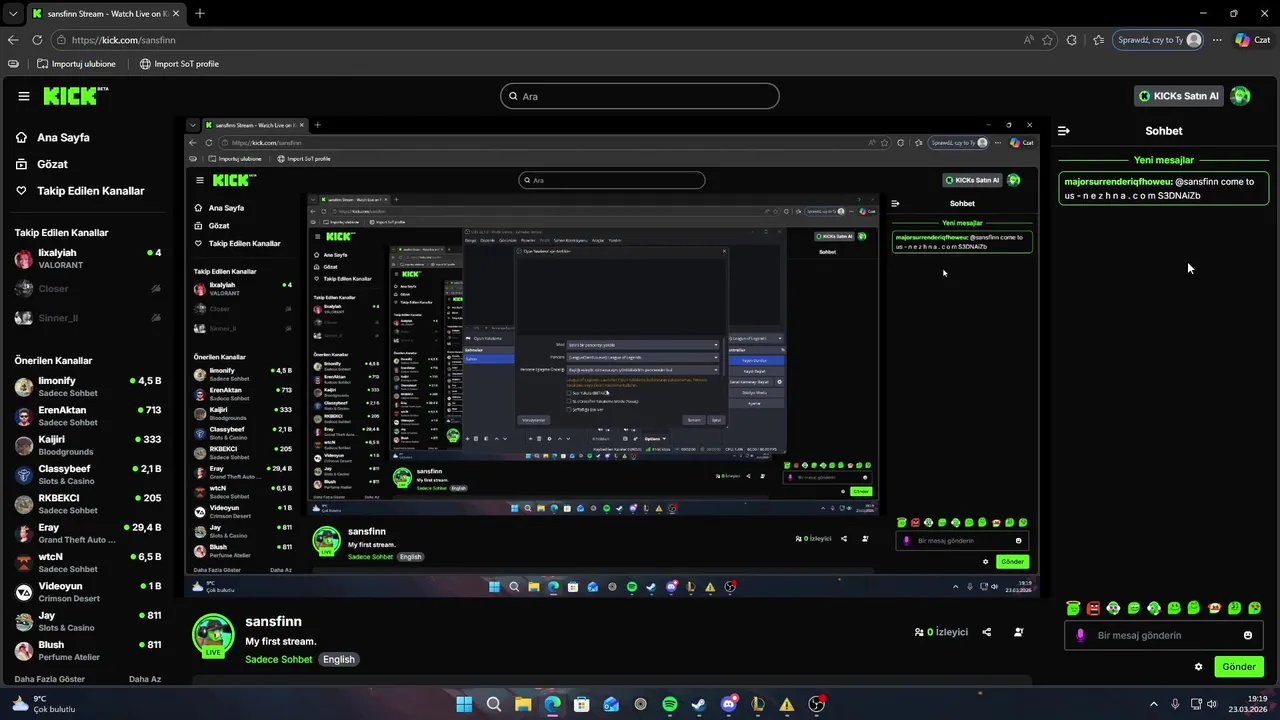Viewport: 1280px width, 720px height.
Task: Reload the page with refresh icon
Action: 37,40
